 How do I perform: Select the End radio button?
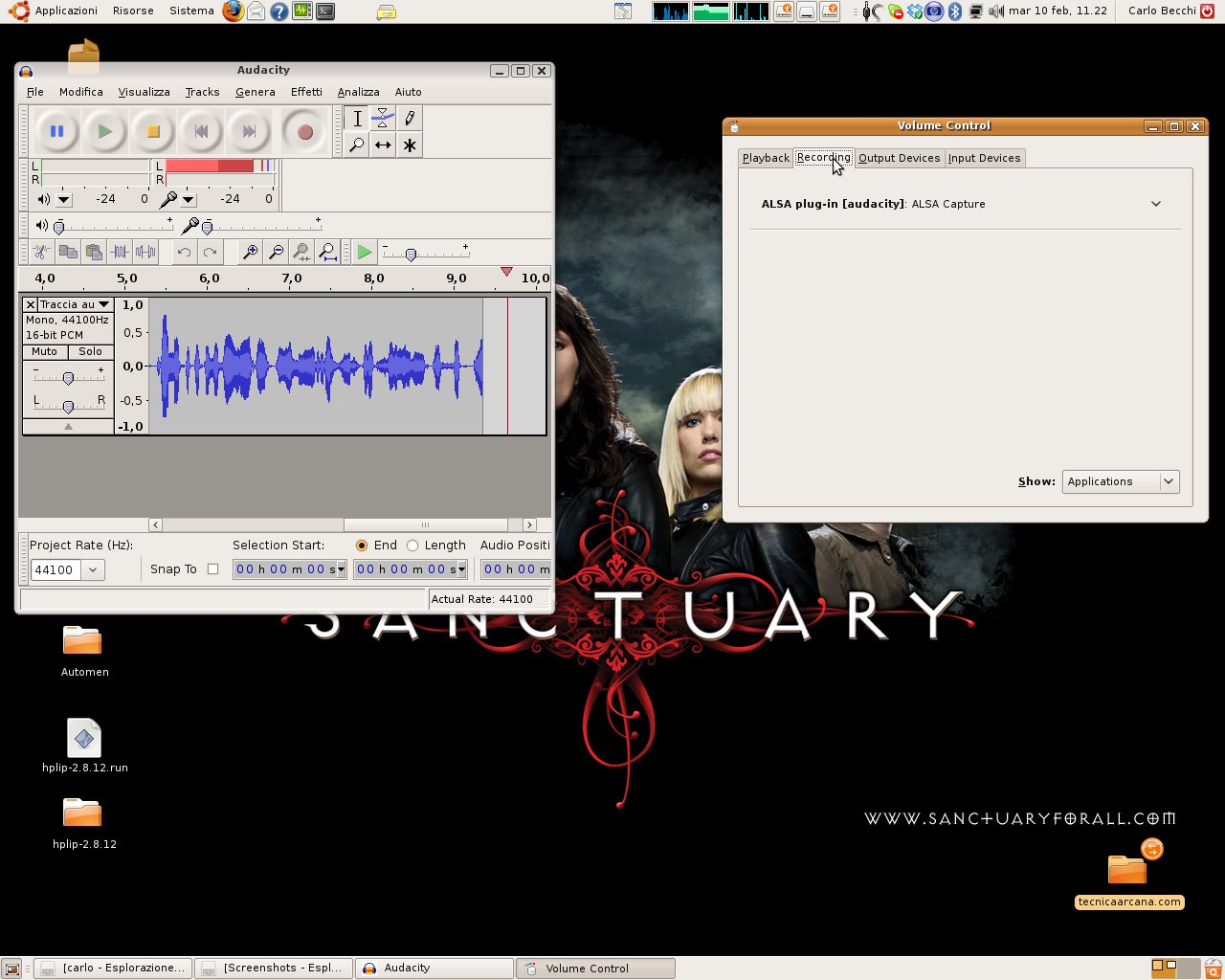pyautogui.click(x=362, y=546)
